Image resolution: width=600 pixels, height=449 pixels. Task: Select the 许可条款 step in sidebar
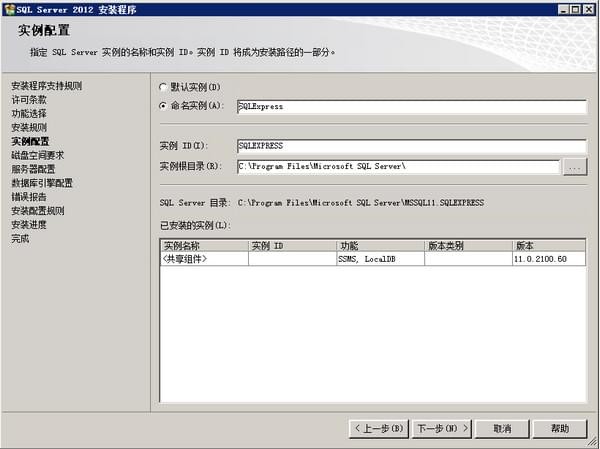(29, 100)
